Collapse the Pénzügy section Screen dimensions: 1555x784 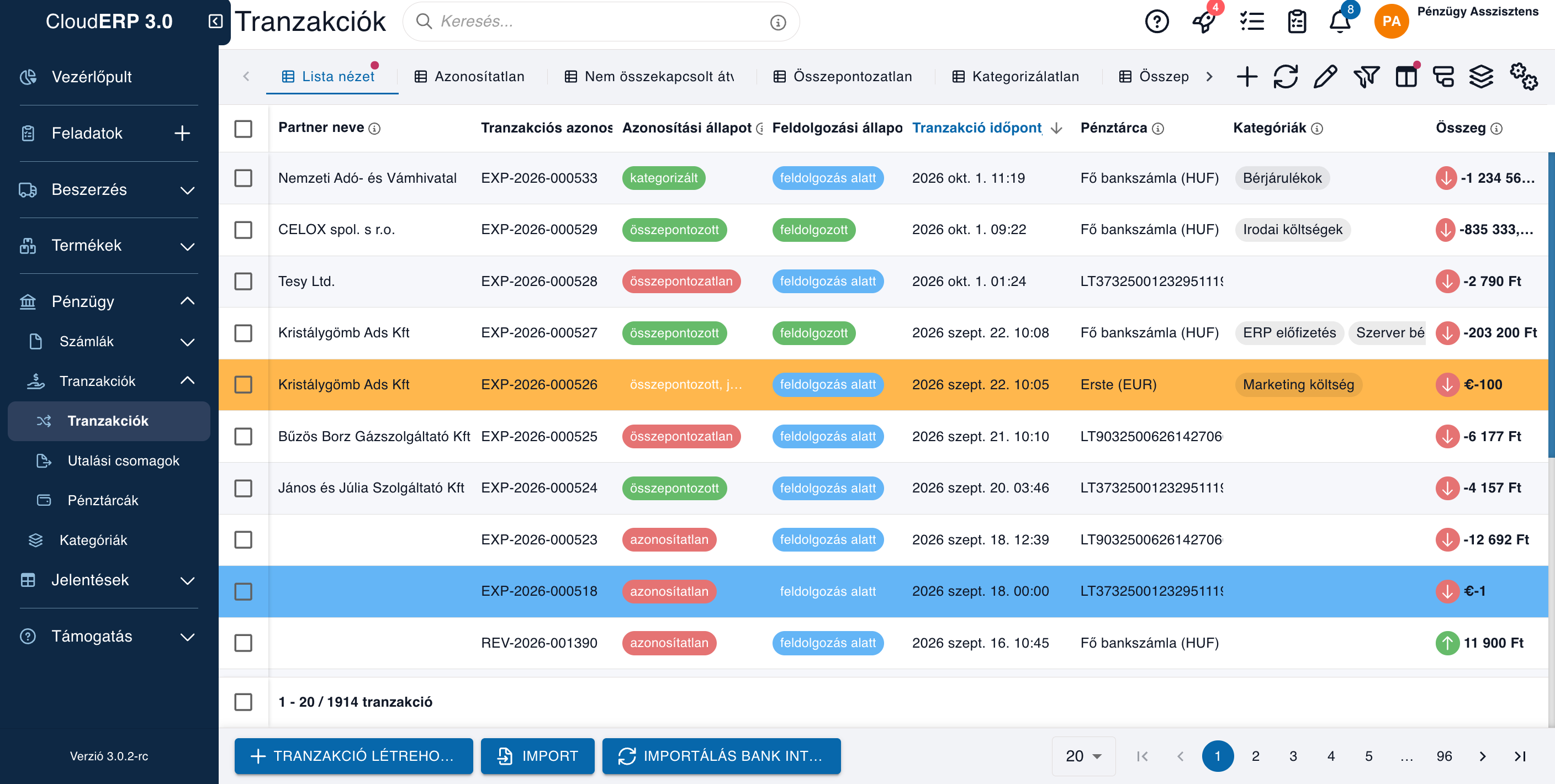pos(109,301)
